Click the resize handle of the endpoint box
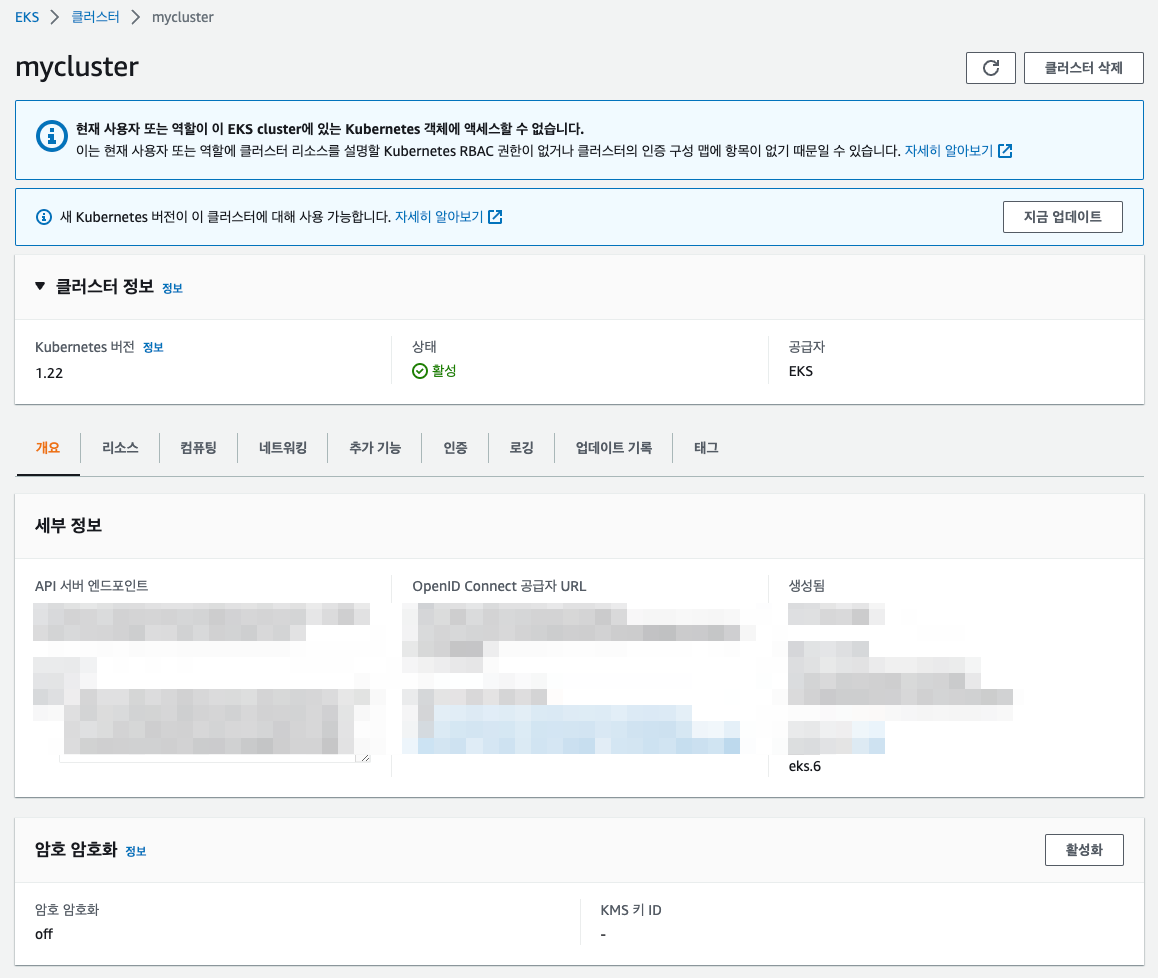This screenshot has height=978, width=1158. pyautogui.click(x=365, y=757)
